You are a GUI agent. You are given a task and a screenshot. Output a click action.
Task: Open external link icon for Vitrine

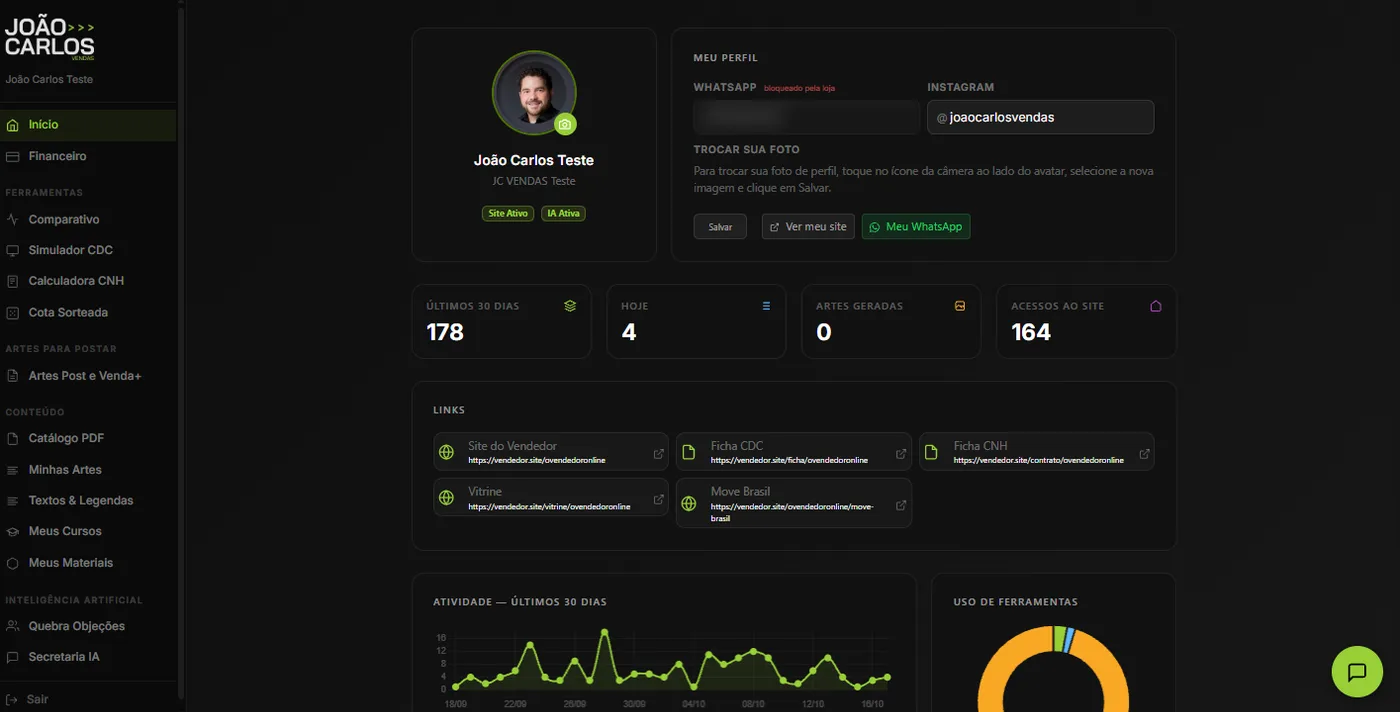coord(659,499)
